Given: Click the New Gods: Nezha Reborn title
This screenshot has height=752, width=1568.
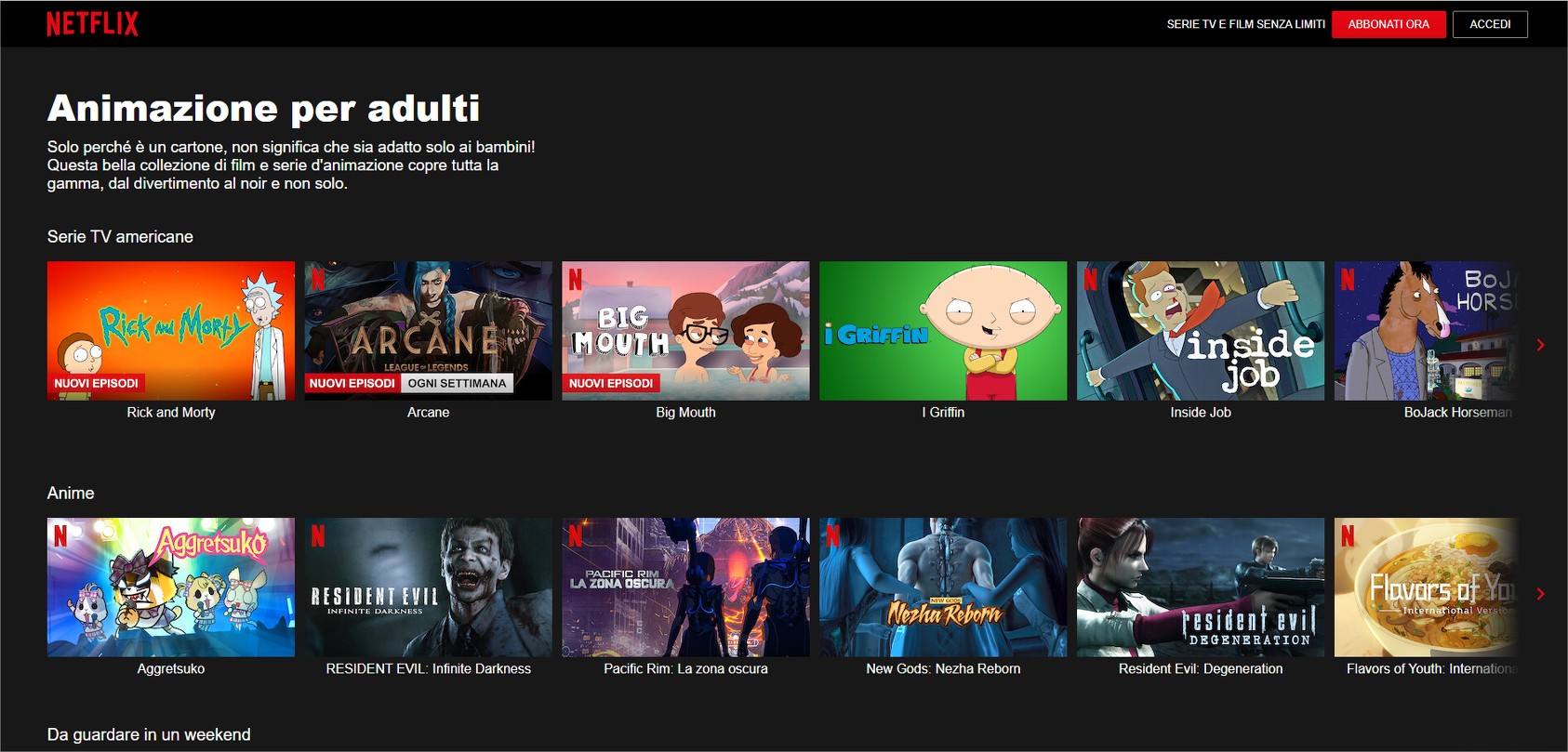Looking at the screenshot, I should (x=943, y=669).
